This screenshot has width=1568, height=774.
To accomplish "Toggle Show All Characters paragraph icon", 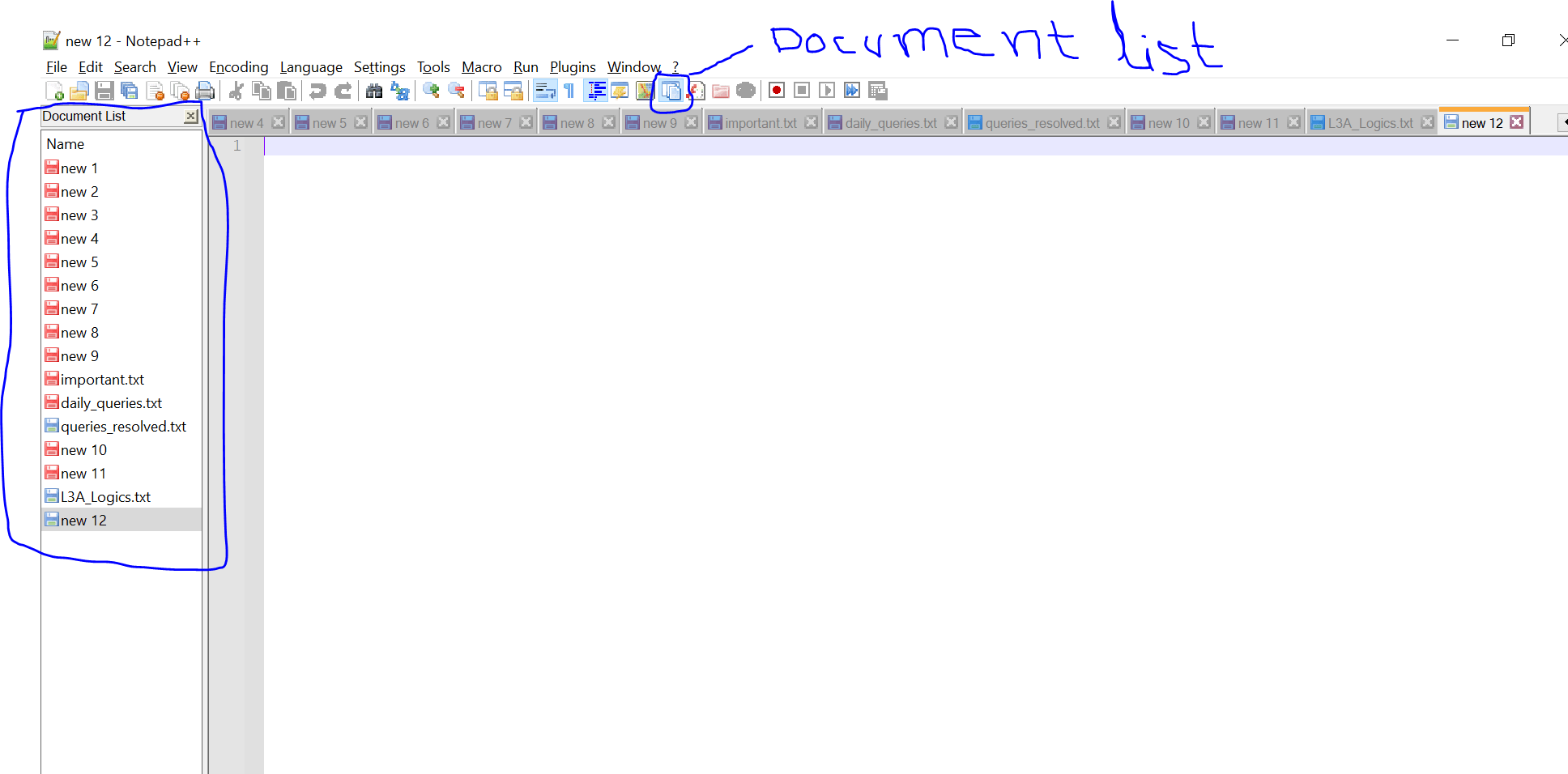I will tap(569, 91).
